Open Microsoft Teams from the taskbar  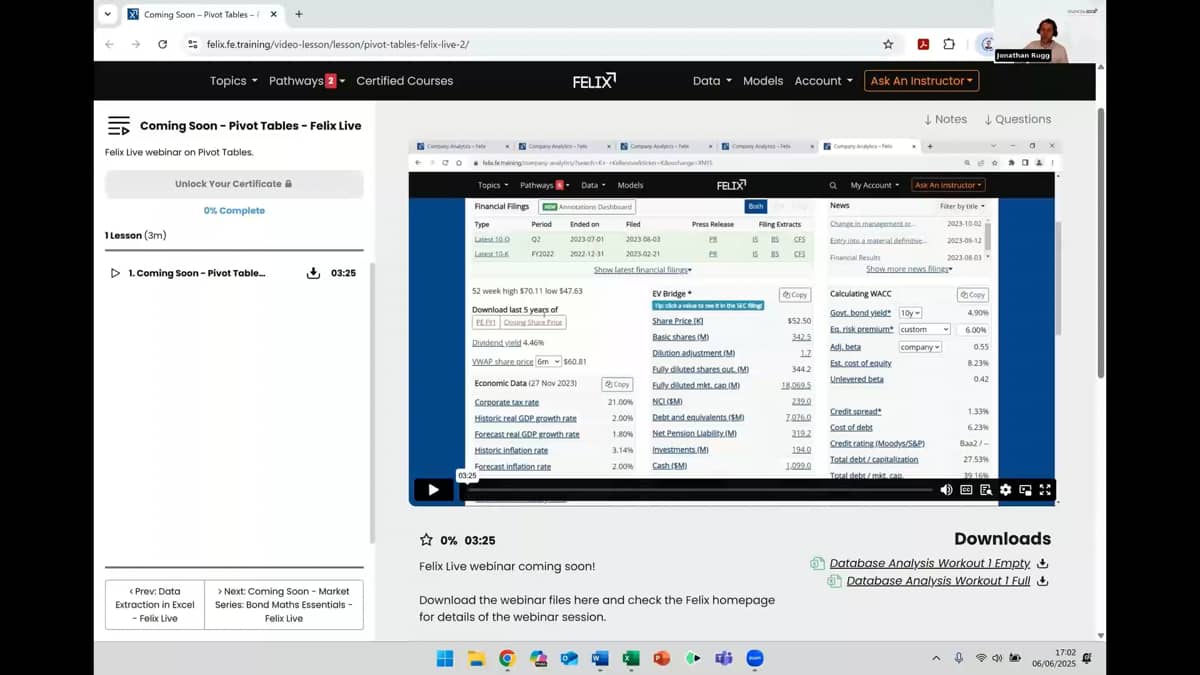pos(724,658)
